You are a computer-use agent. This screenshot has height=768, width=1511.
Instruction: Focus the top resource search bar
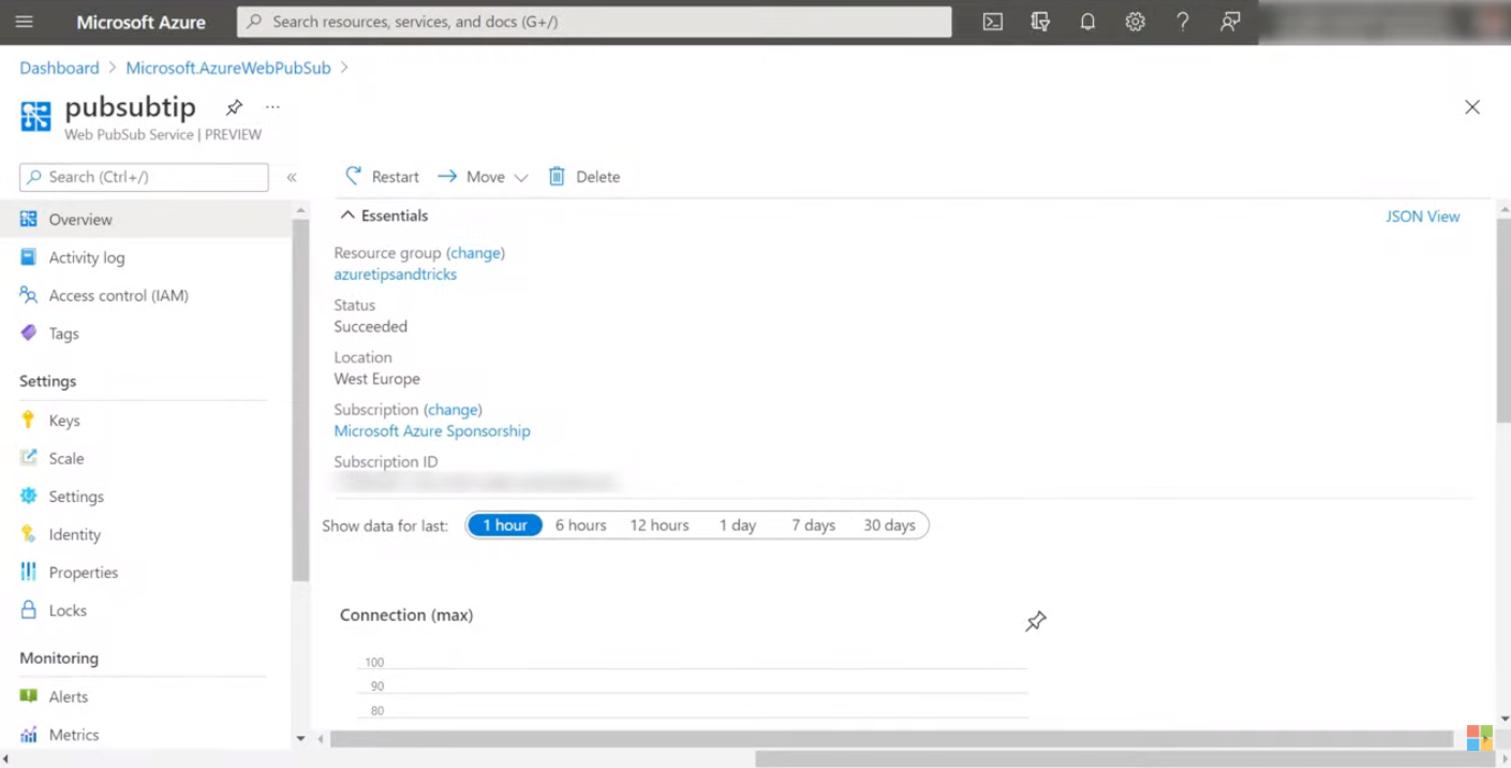pos(594,21)
